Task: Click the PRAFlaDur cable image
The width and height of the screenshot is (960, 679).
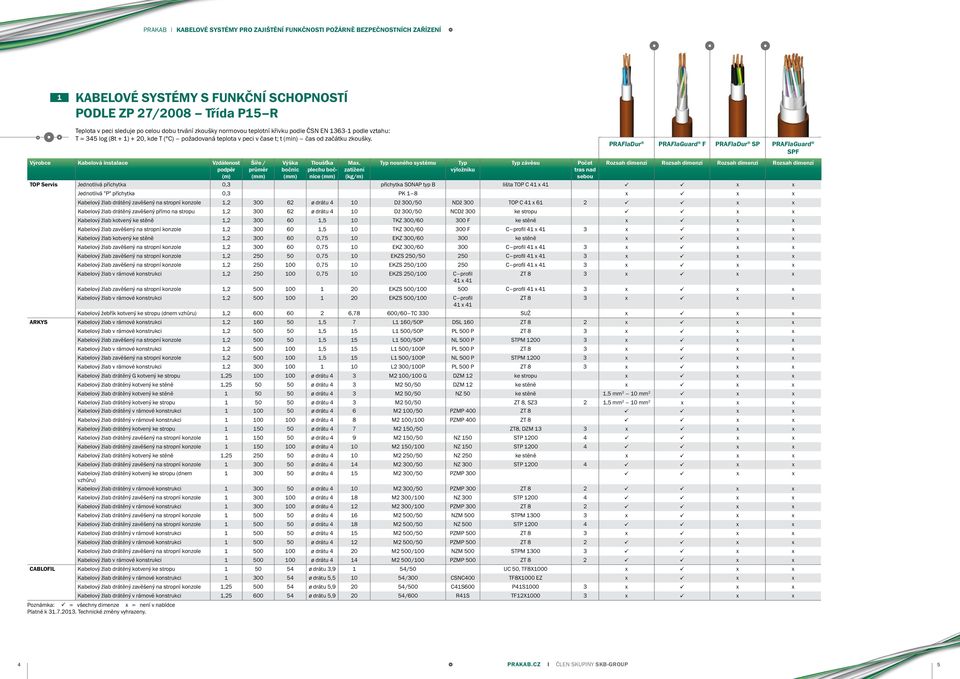Action: point(626,95)
